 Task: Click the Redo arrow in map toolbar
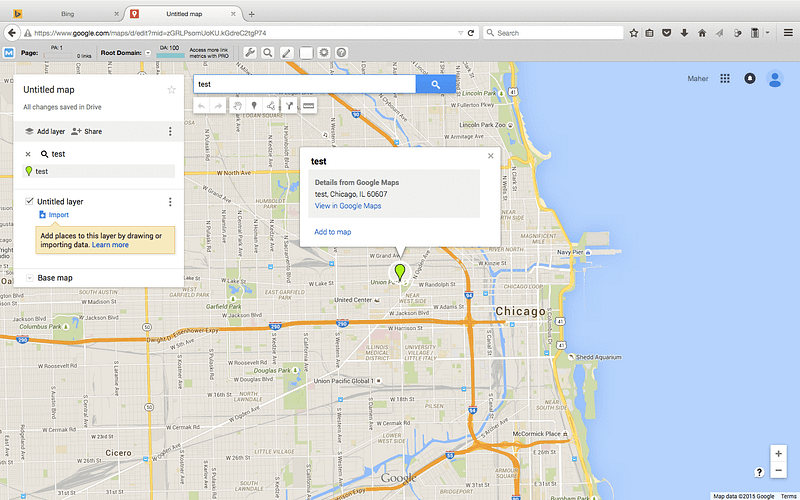tap(218, 106)
